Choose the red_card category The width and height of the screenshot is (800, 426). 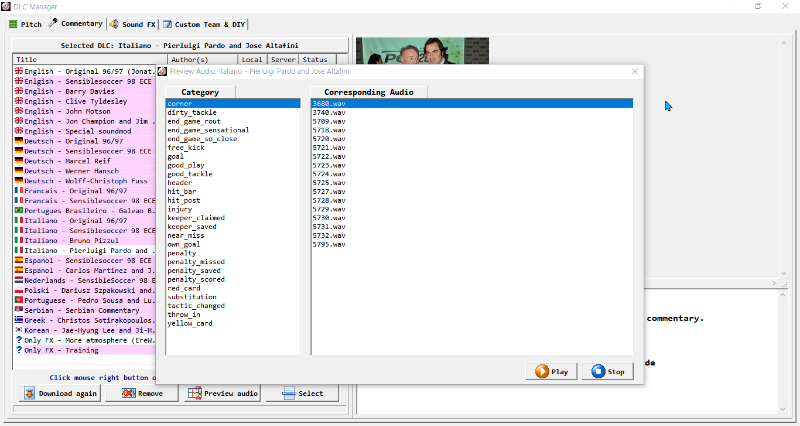click(x=187, y=288)
